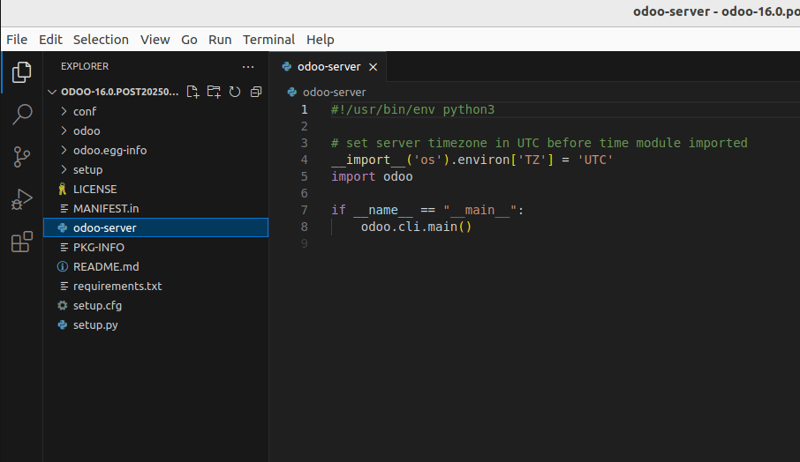The image size is (800, 462).
Task: Select the odoo-server editor tab
Action: (329, 67)
